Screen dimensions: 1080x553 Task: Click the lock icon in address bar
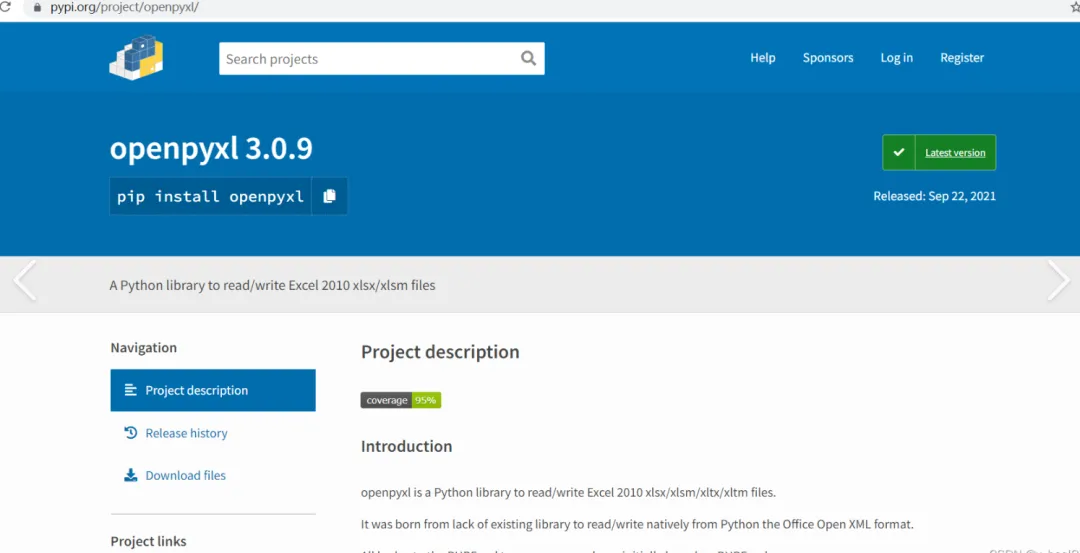tap(37, 8)
